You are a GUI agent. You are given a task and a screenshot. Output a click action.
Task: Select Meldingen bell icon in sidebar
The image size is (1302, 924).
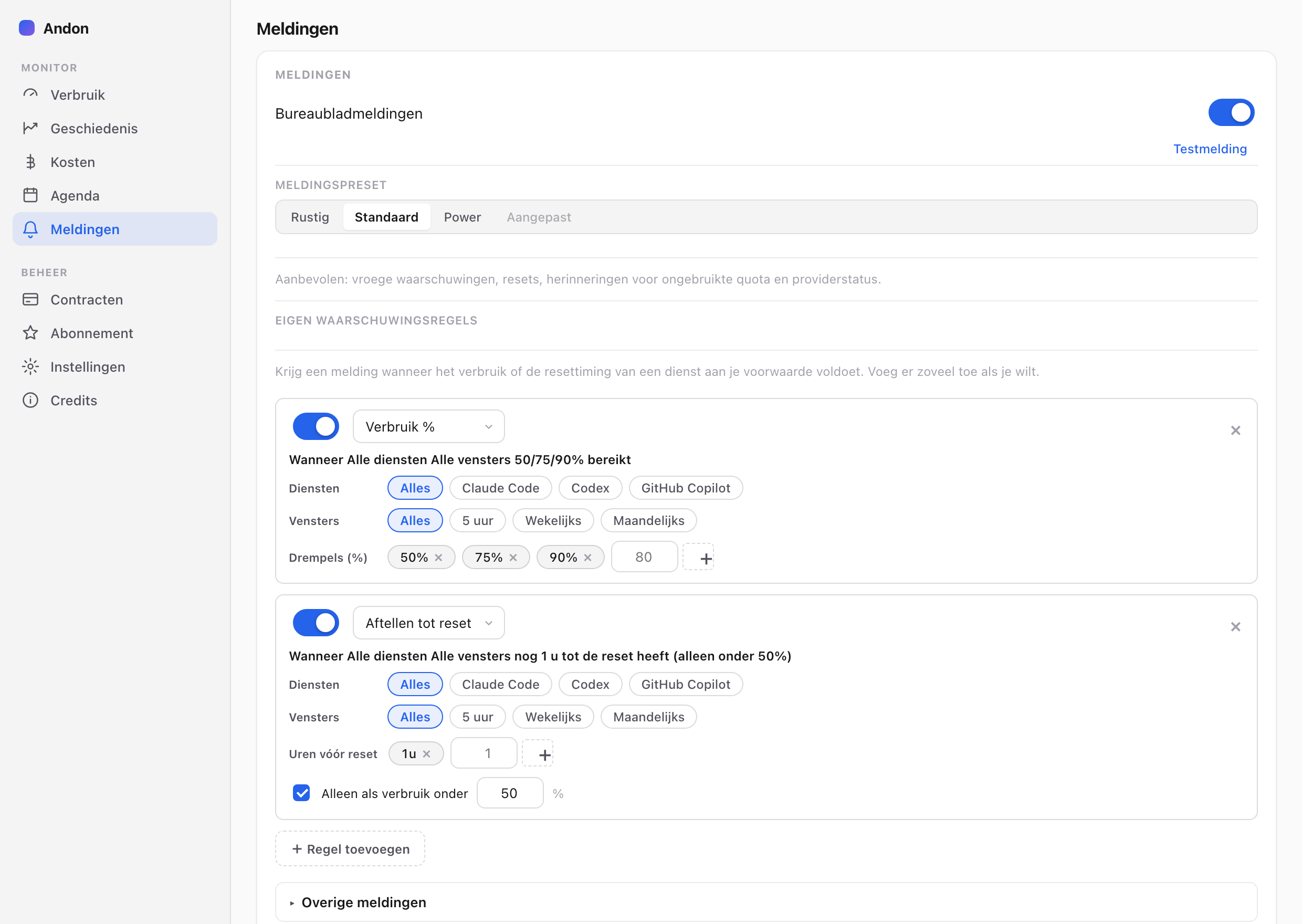[x=31, y=229]
